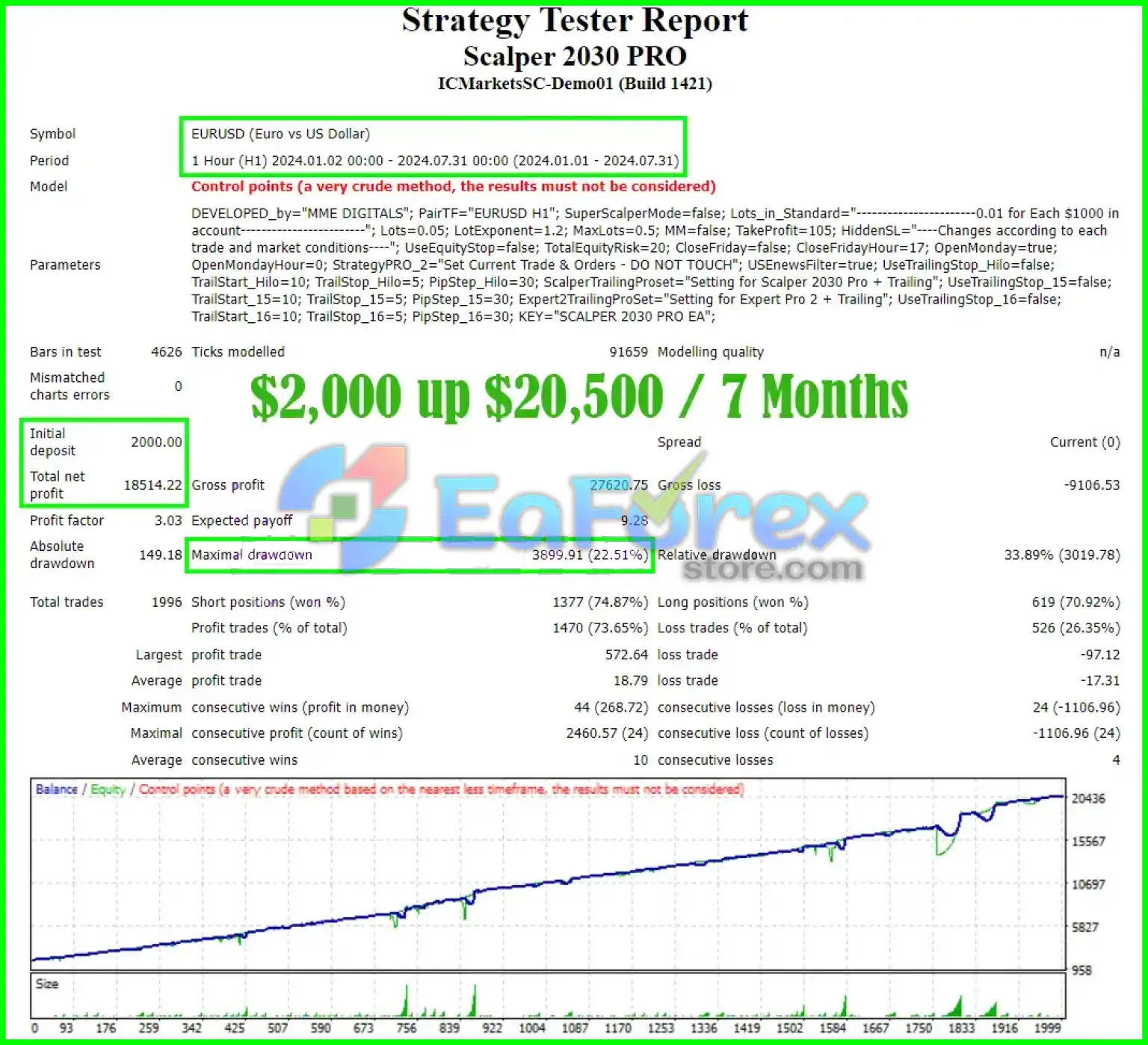Click the Modelling quality 'n/a' value

point(1109,352)
